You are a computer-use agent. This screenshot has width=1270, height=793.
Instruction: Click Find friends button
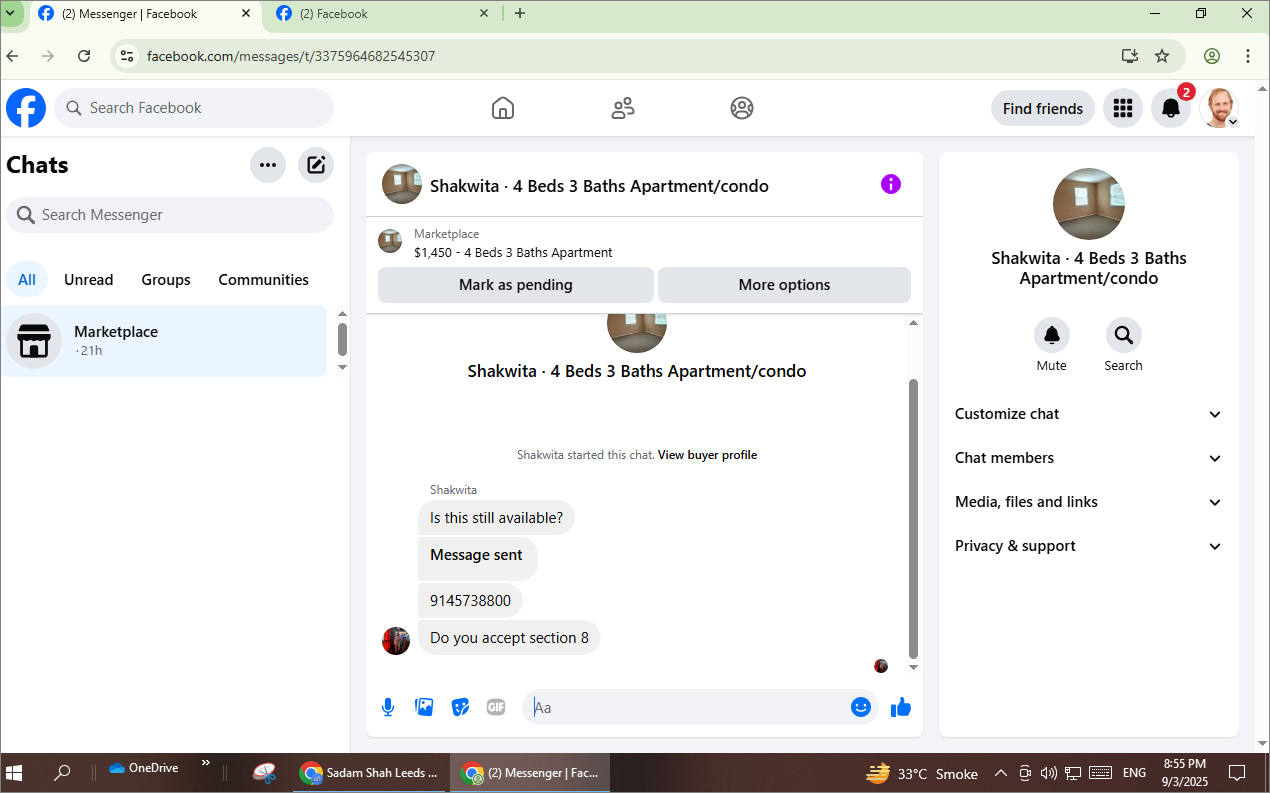click(x=1043, y=108)
